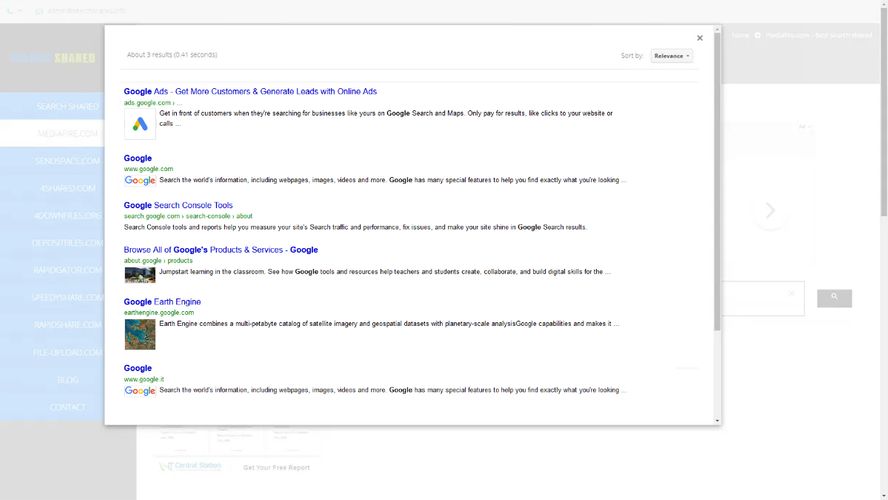
Task: Open the Google products classroom thumbnail
Action: click(140, 273)
